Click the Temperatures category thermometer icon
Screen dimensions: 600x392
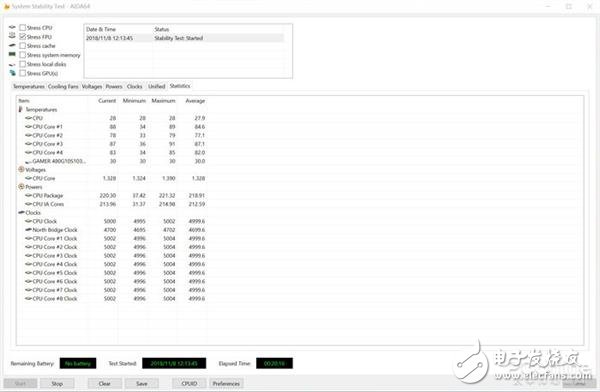(21, 109)
